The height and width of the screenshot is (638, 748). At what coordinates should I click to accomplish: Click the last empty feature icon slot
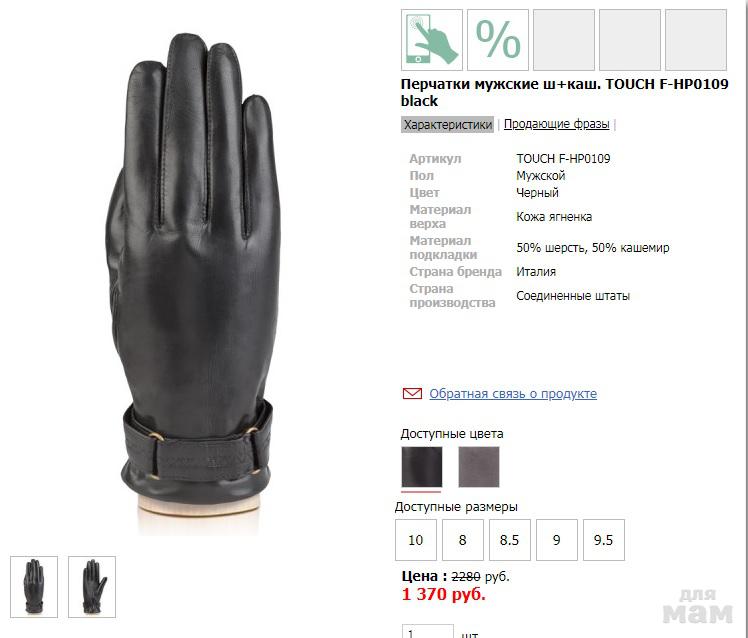(696, 40)
